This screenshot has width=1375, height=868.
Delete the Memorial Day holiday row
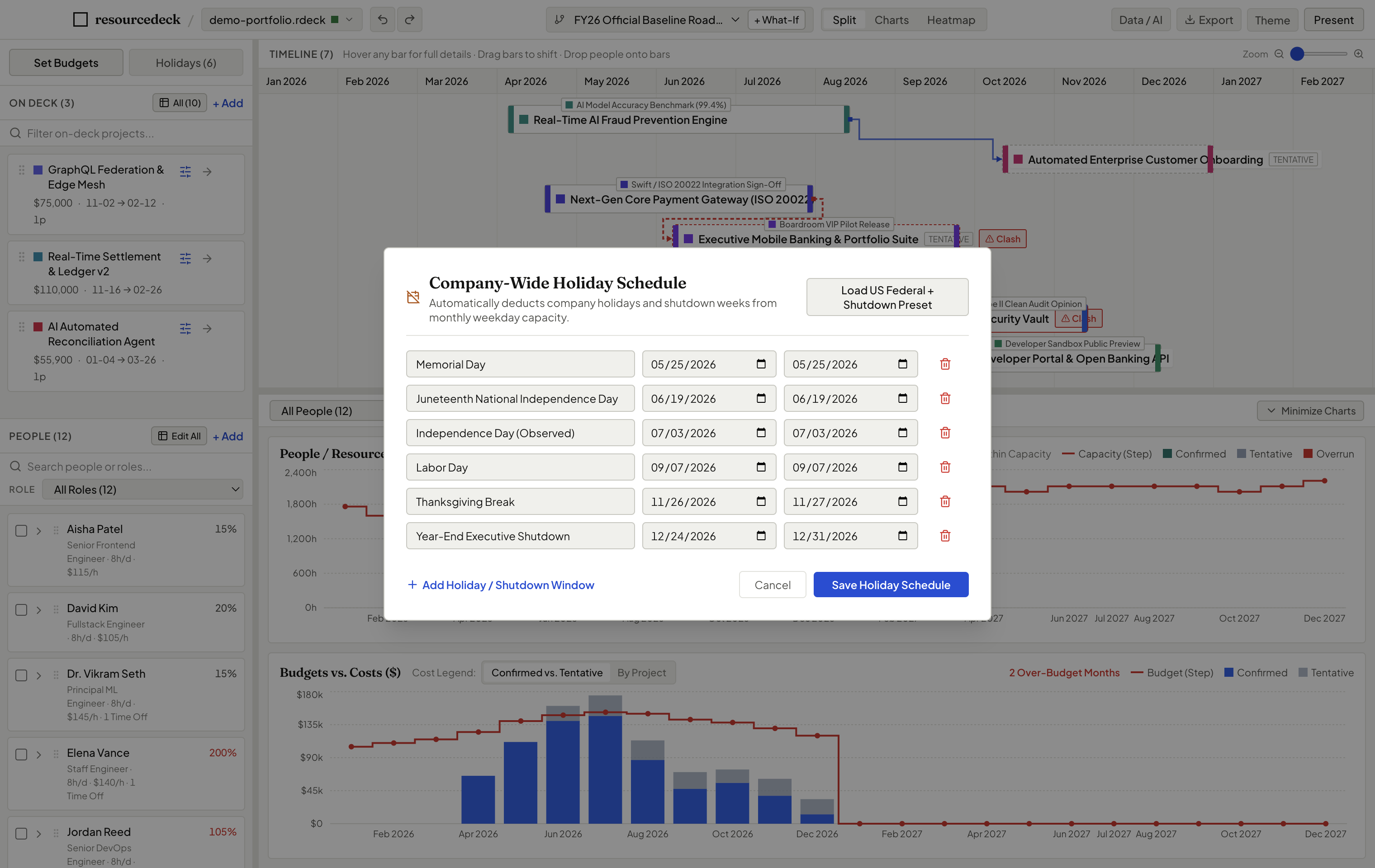click(x=945, y=364)
